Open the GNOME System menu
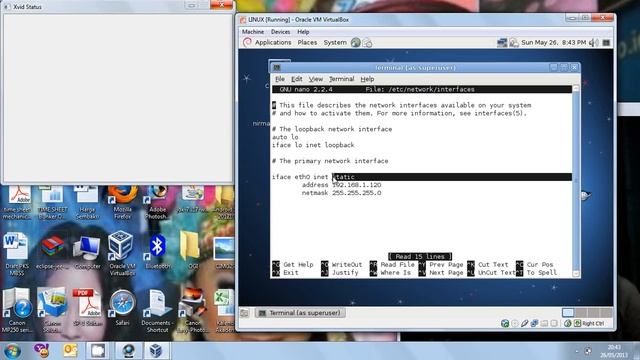 335,42
